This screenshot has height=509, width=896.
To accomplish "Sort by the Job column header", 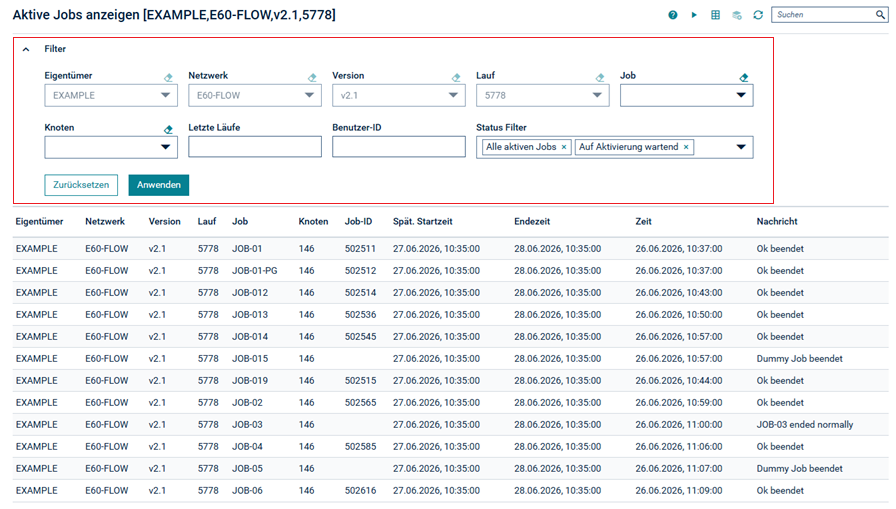I will 240,222.
